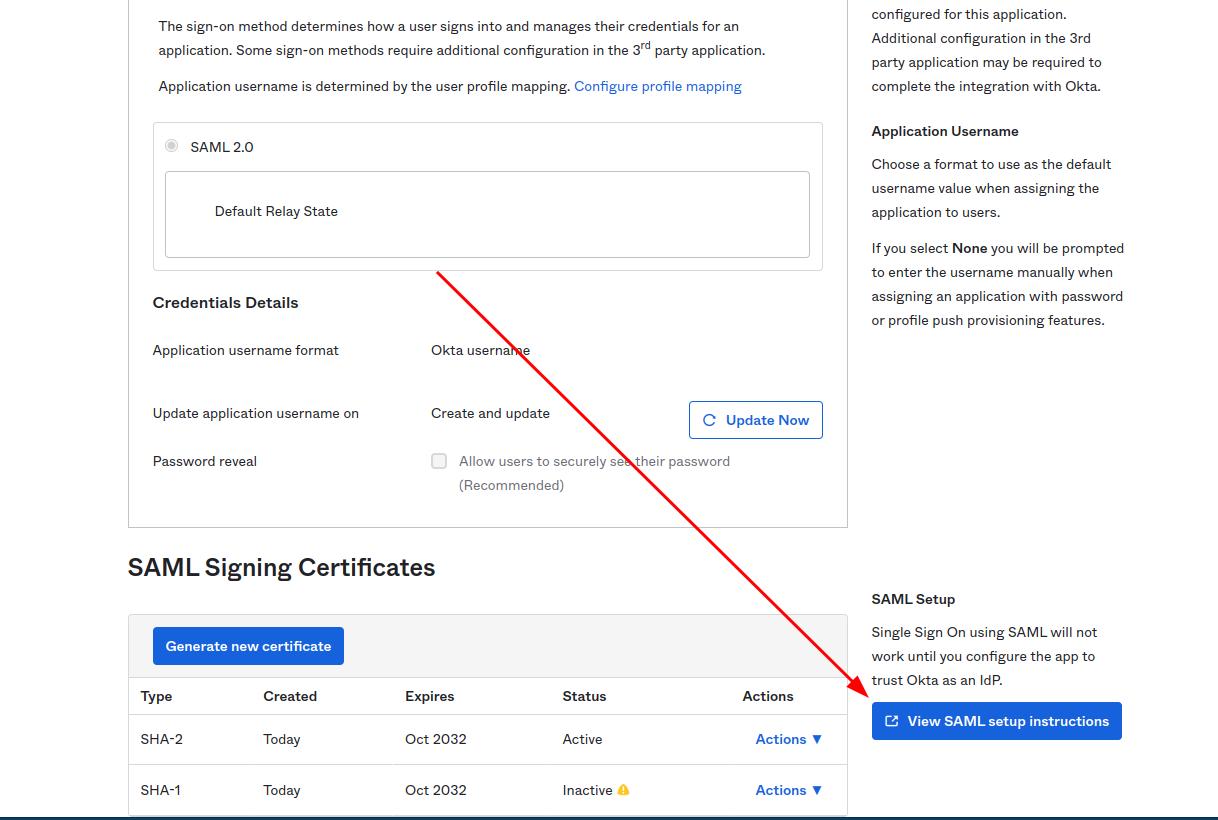Click the Okta username format value
Viewport: 1218px width, 820px height.
[480, 350]
